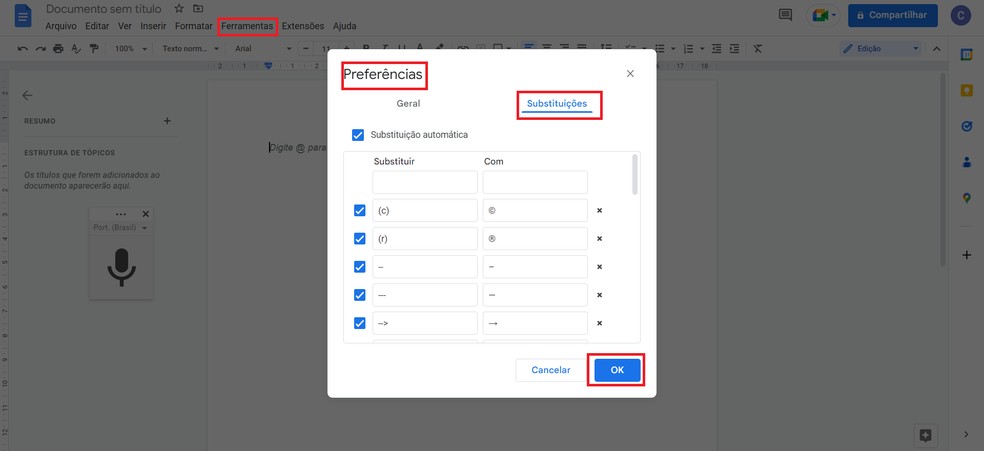Click the Redo arrow in toolbar

pos(41,48)
